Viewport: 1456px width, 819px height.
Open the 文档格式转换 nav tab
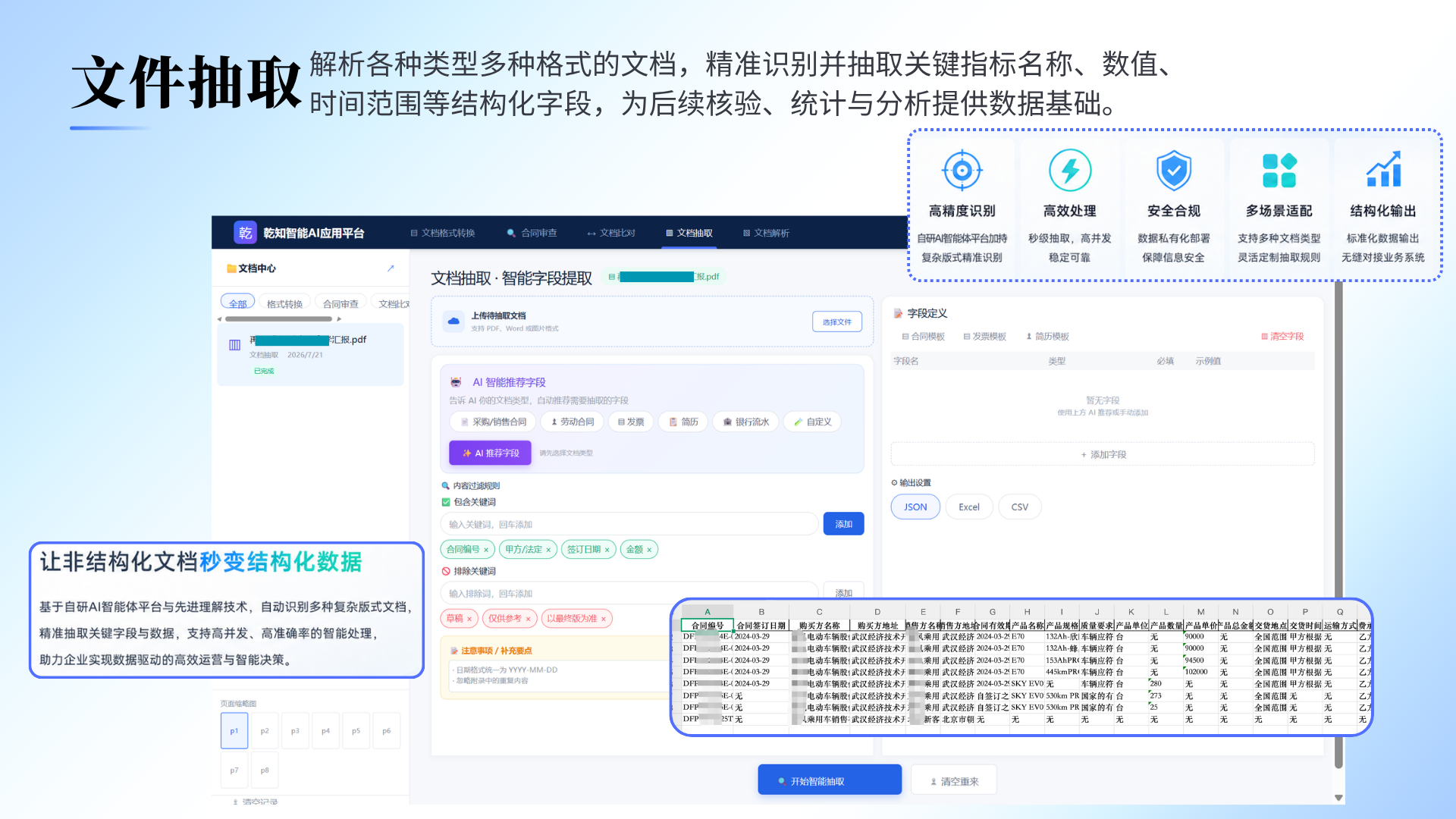(x=443, y=233)
